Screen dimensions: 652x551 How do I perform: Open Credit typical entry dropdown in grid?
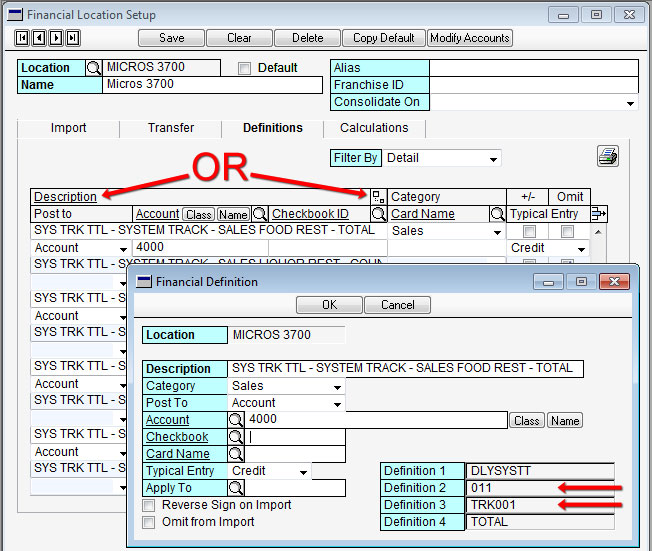[581, 249]
